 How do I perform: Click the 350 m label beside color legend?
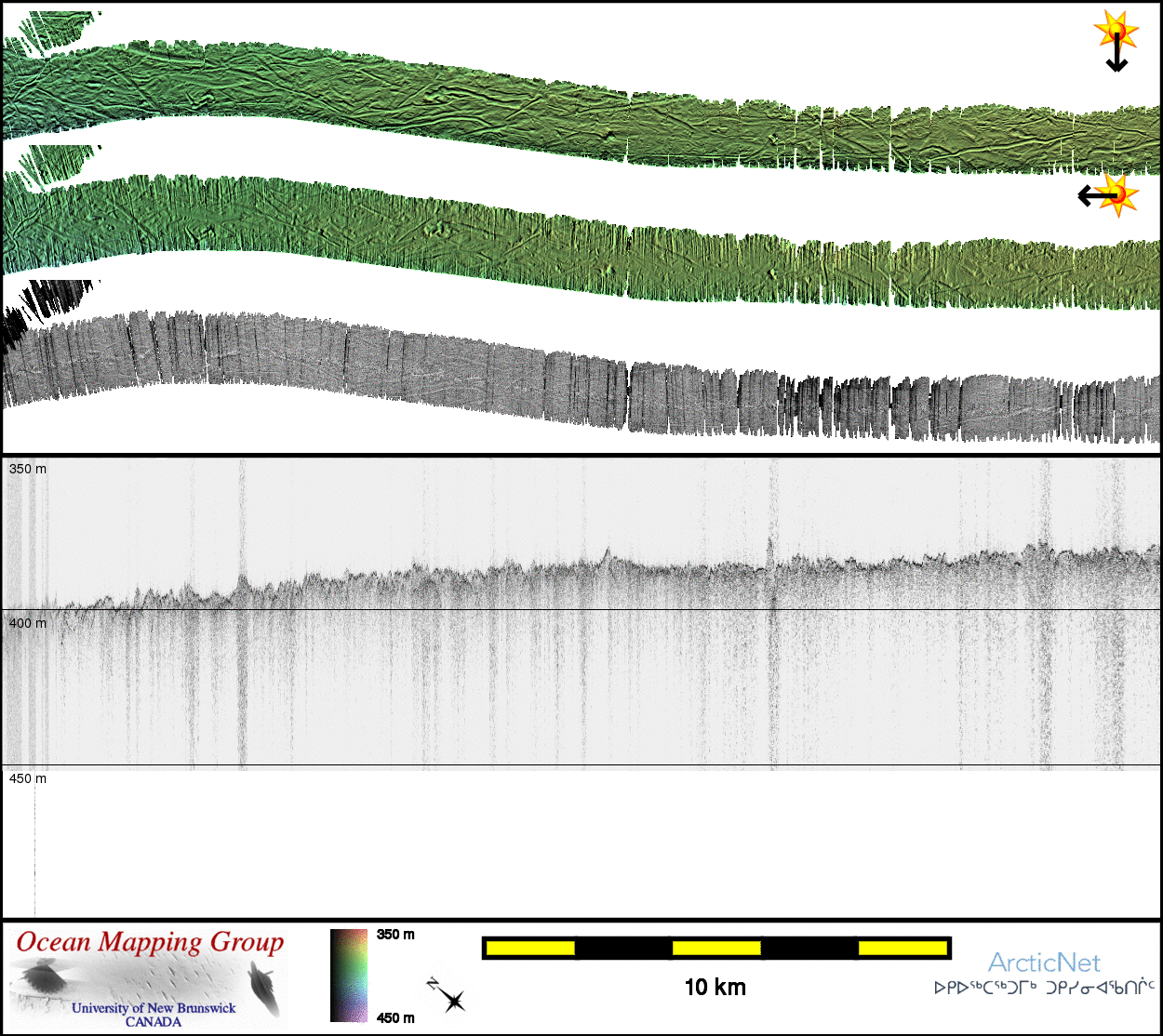395,935
